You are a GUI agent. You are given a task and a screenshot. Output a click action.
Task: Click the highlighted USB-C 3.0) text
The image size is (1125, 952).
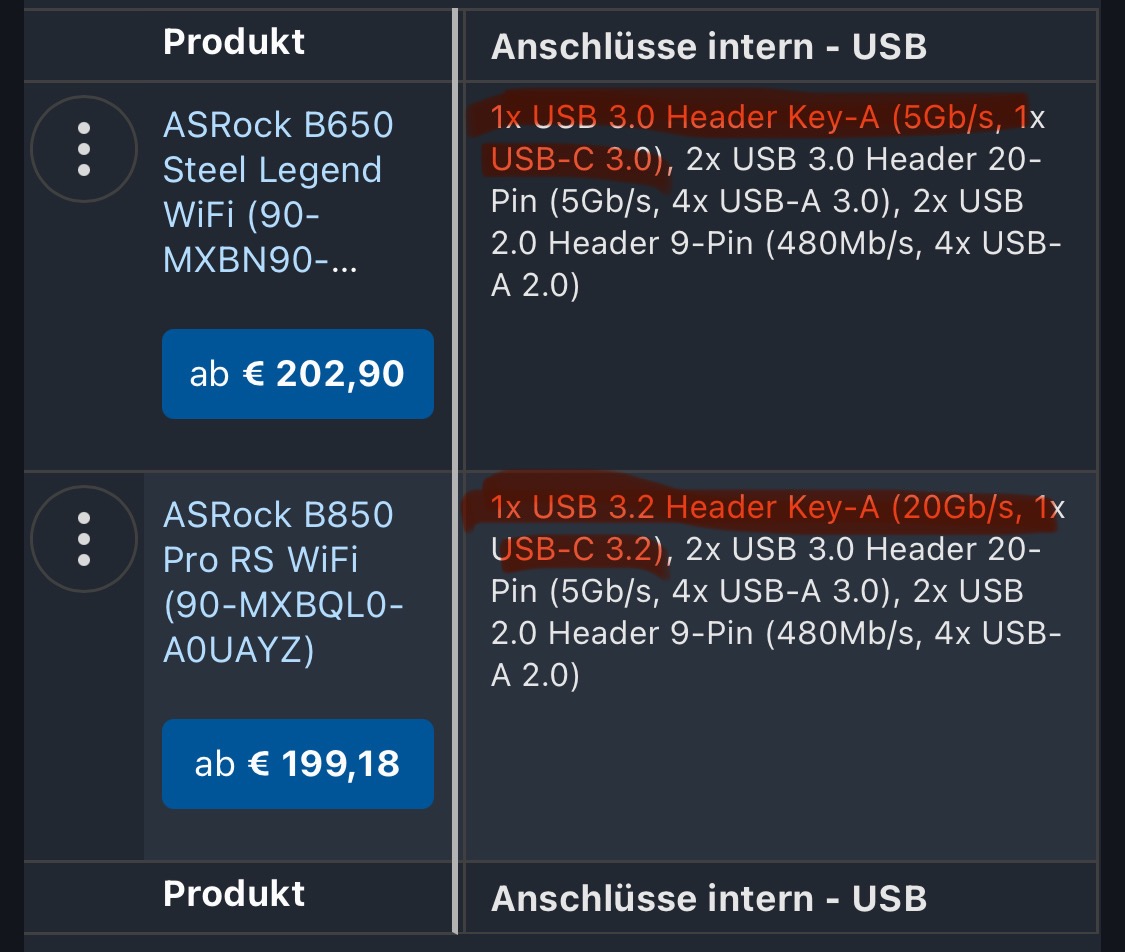click(x=578, y=159)
